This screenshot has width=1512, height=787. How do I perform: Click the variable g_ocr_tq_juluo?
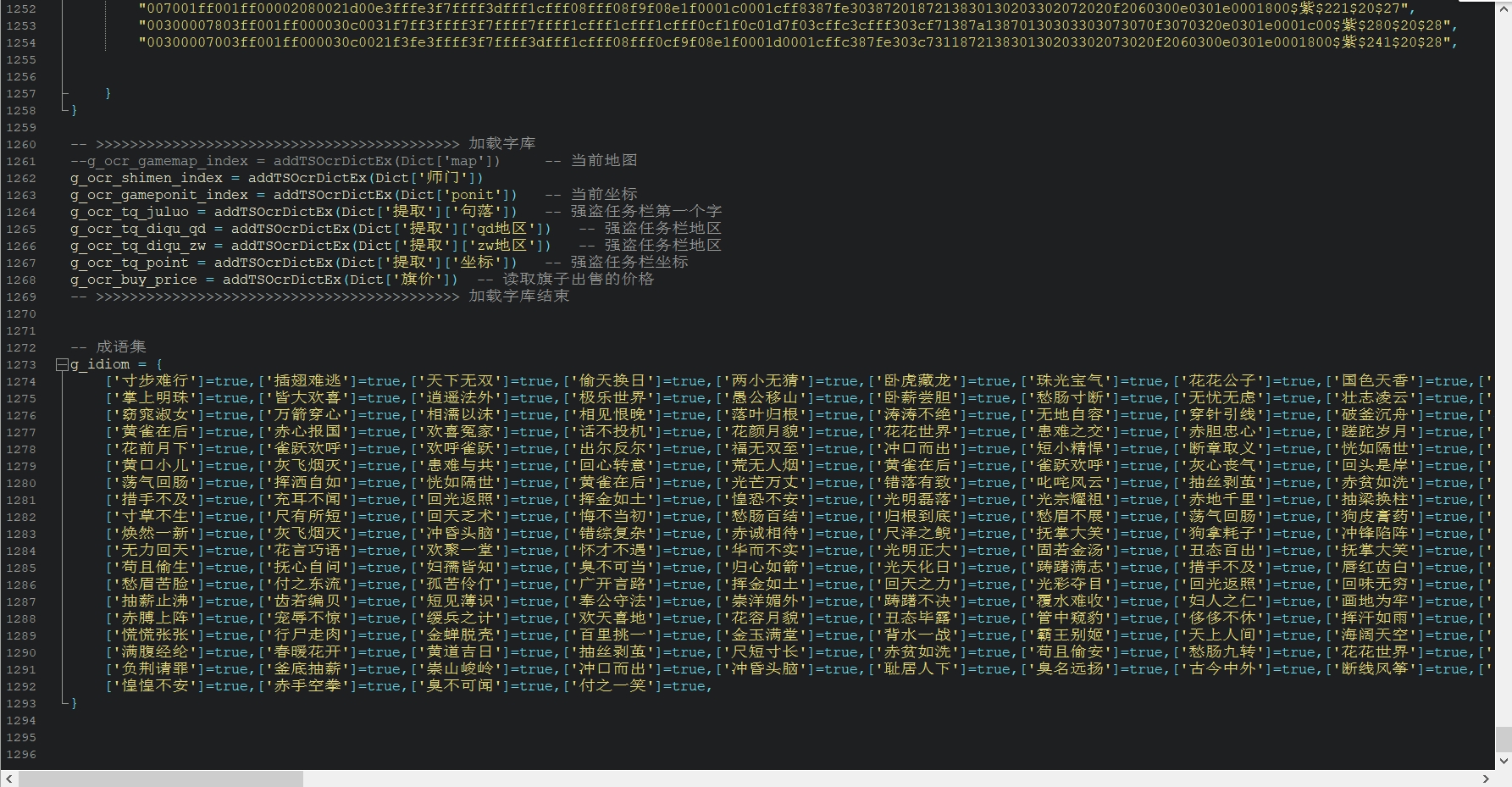pyautogui.click(x=130, y=212)
